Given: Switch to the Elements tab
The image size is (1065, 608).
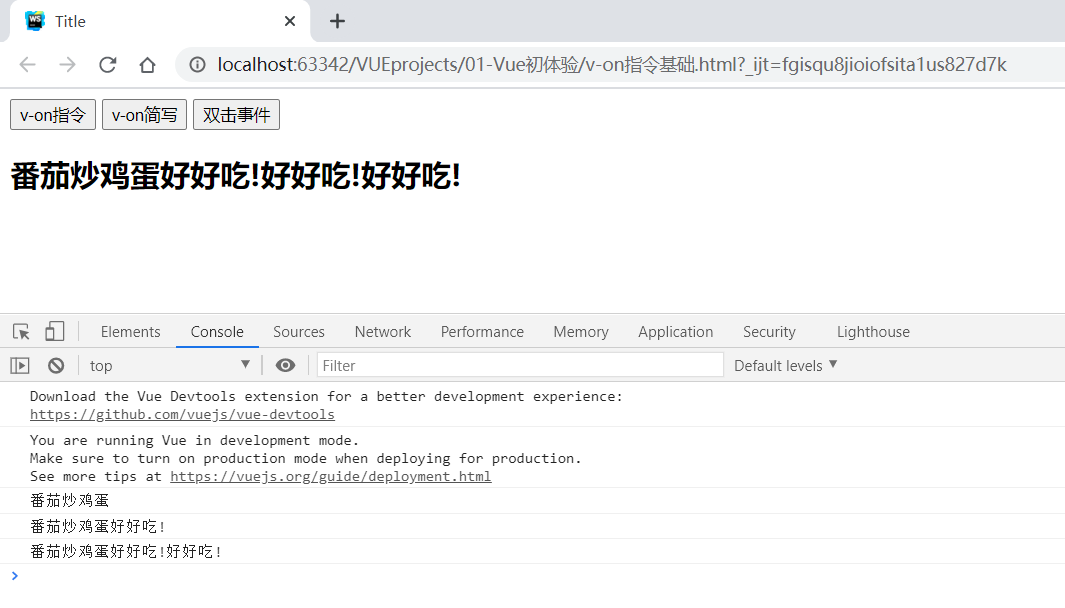Looking at the screenshot, I should tap(130, 332).
